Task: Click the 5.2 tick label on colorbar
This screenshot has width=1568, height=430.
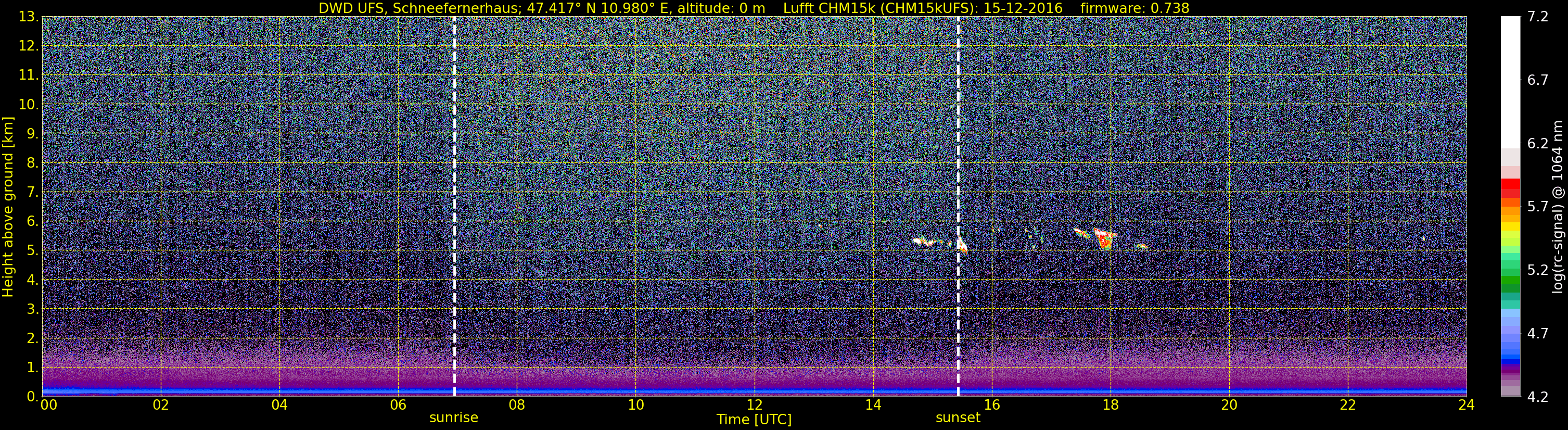Action: [x=1538, y=270]
